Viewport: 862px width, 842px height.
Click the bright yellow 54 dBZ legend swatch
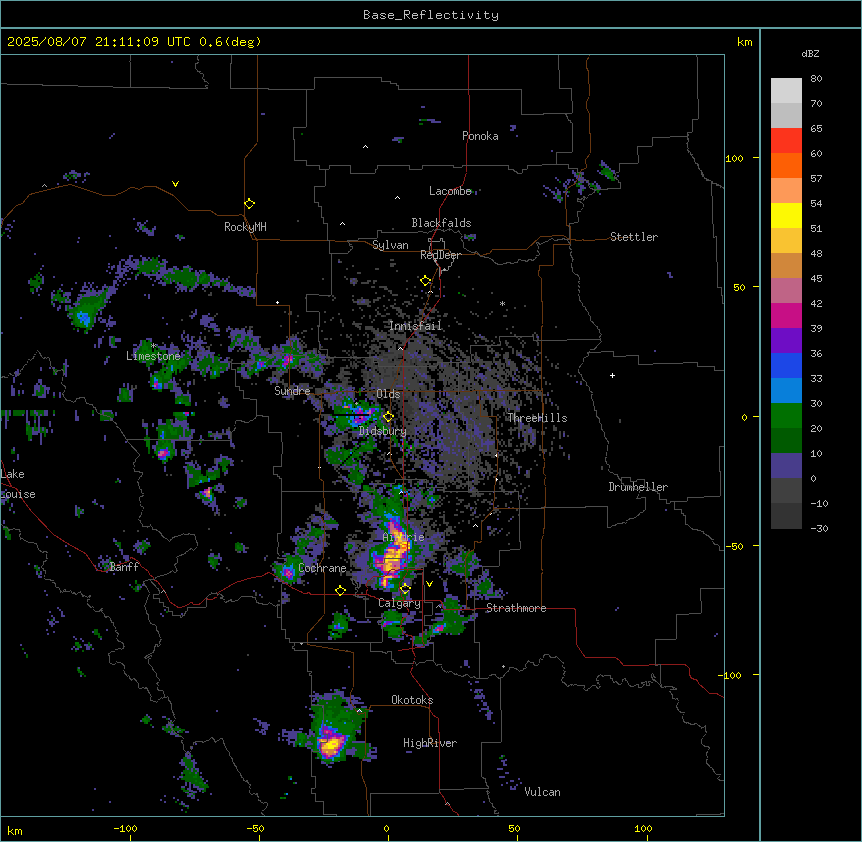786,215
